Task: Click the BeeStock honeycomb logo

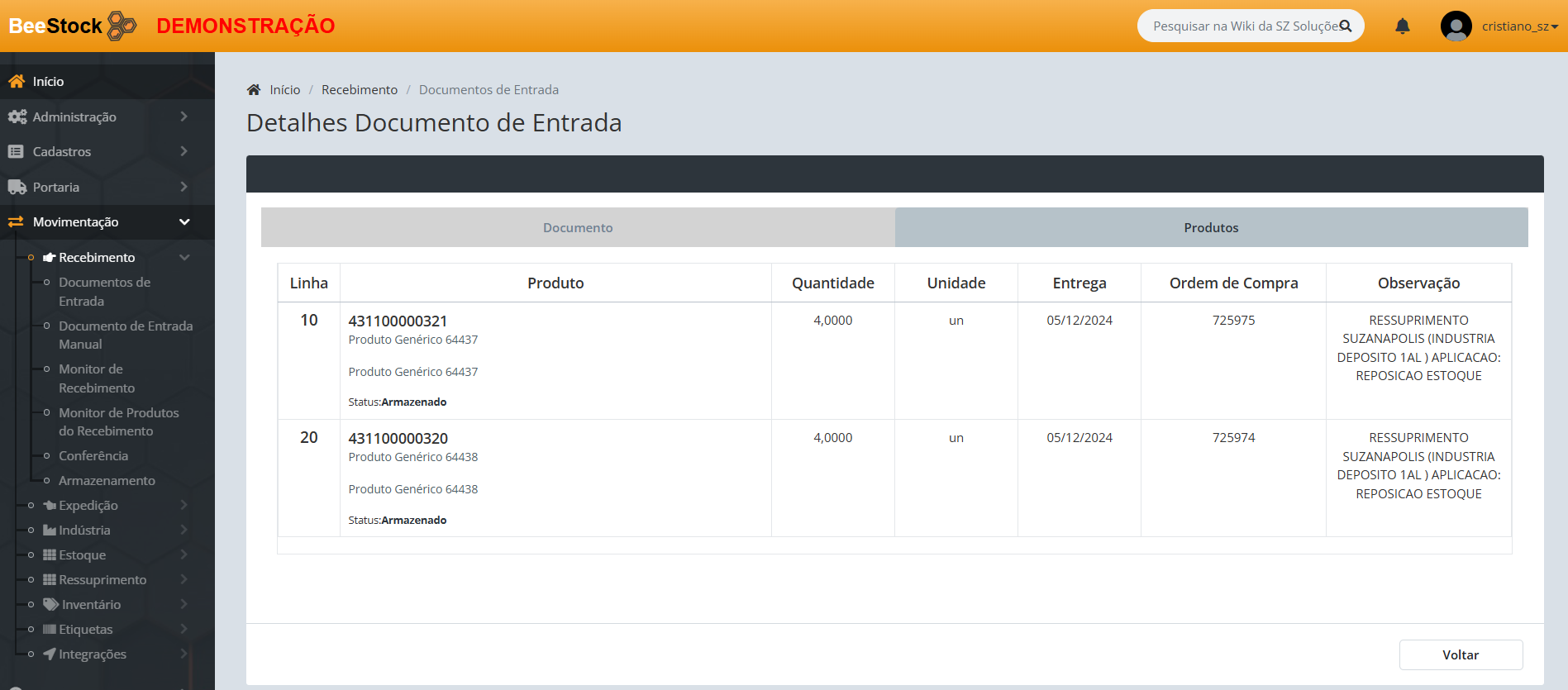Action: click(x=122, y=26)
